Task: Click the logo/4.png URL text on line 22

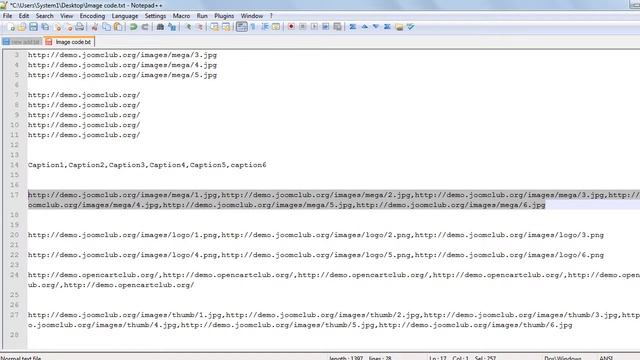Action: pyautogui.click(x=316, y=255)
